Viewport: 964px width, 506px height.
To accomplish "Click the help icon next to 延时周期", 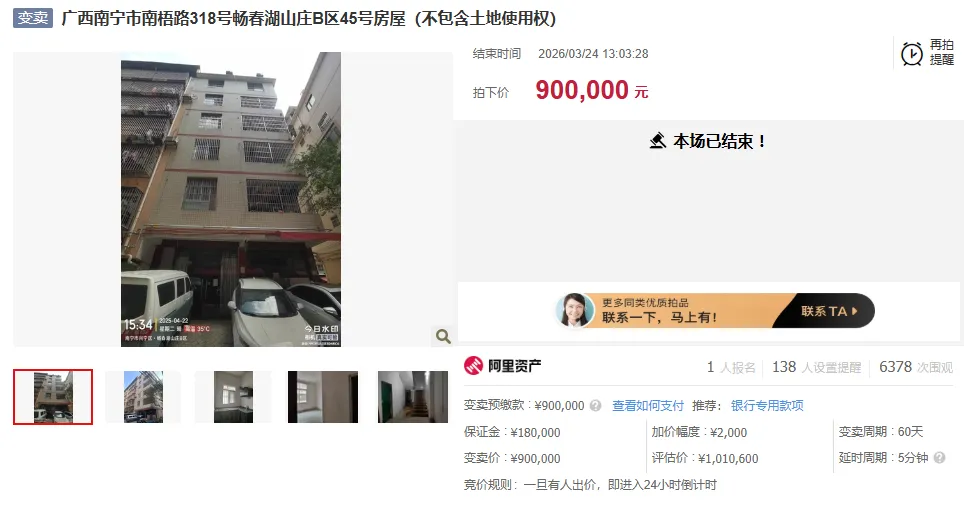I will click(939, 457).
